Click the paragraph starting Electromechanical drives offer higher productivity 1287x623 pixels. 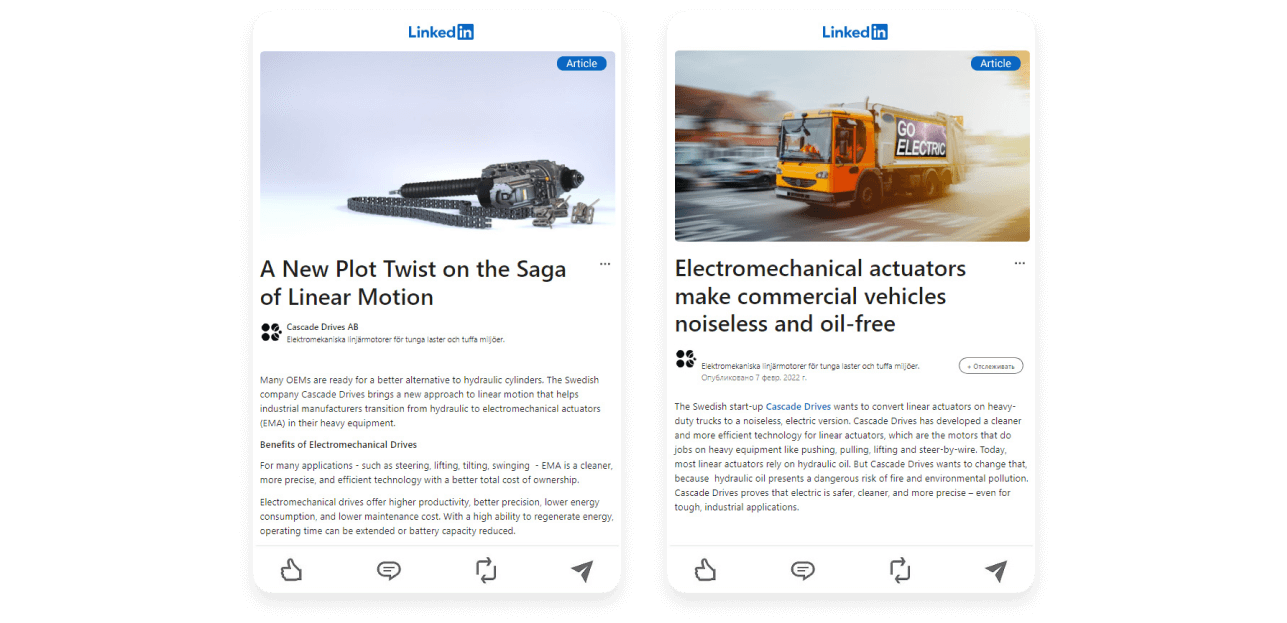click(x=437, y=516)
